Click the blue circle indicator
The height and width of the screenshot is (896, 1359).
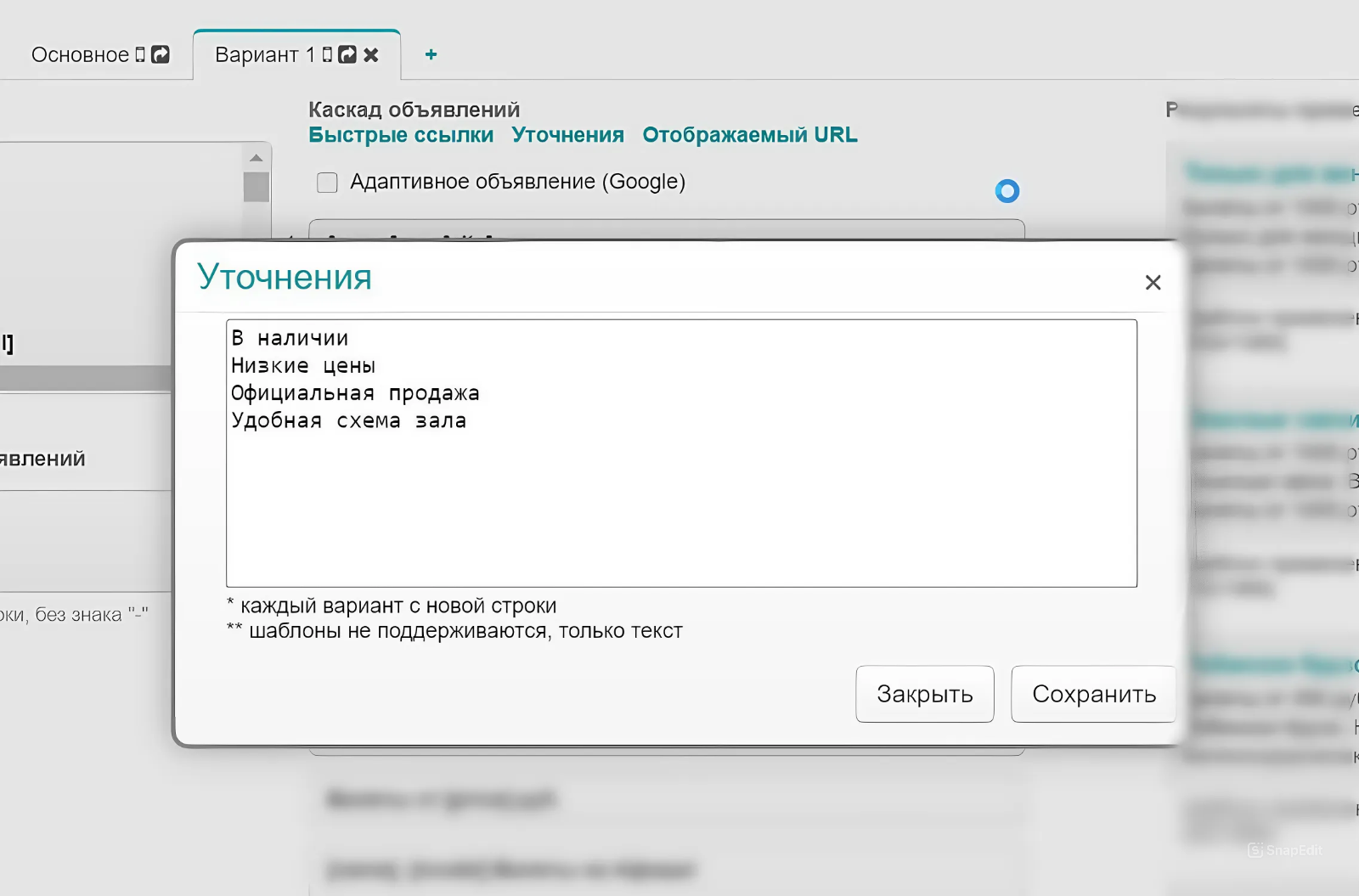pos(1007,191)
